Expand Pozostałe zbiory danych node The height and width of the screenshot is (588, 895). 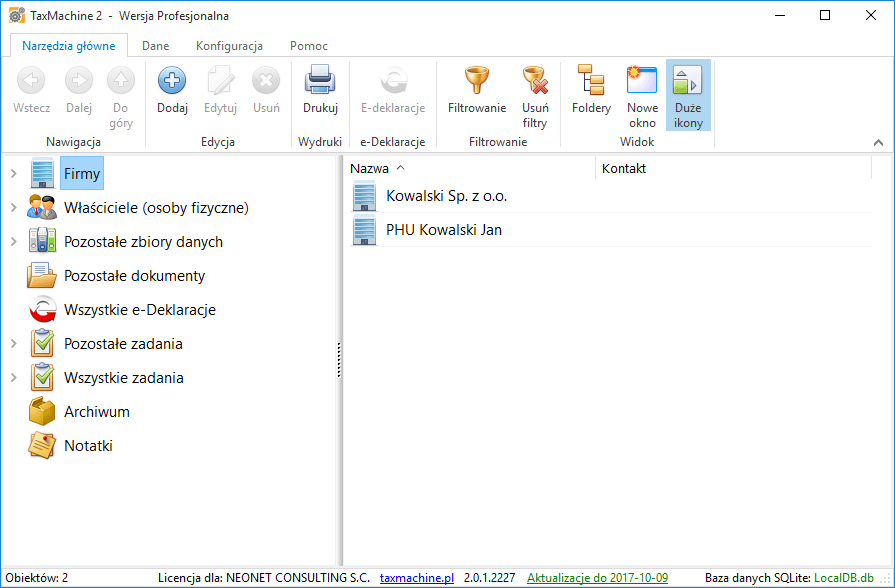(x=13, y=242)
